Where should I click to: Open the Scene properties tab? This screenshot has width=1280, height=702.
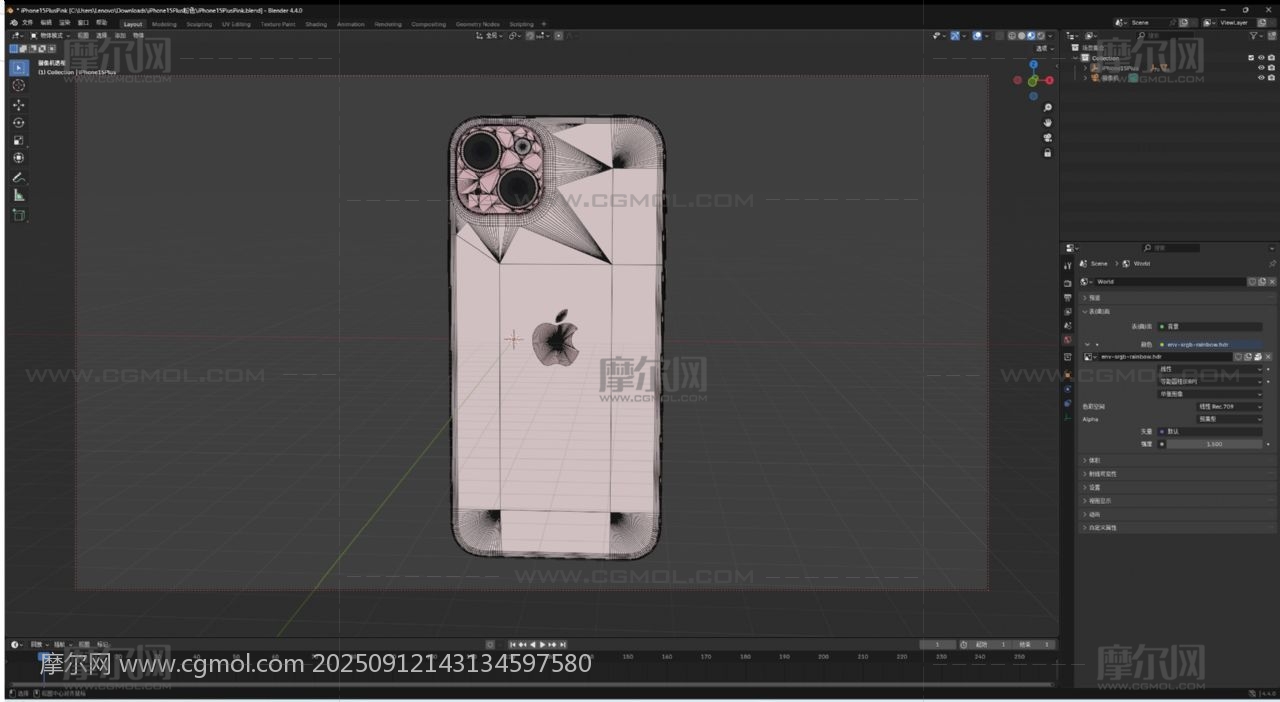[1067, 325]
